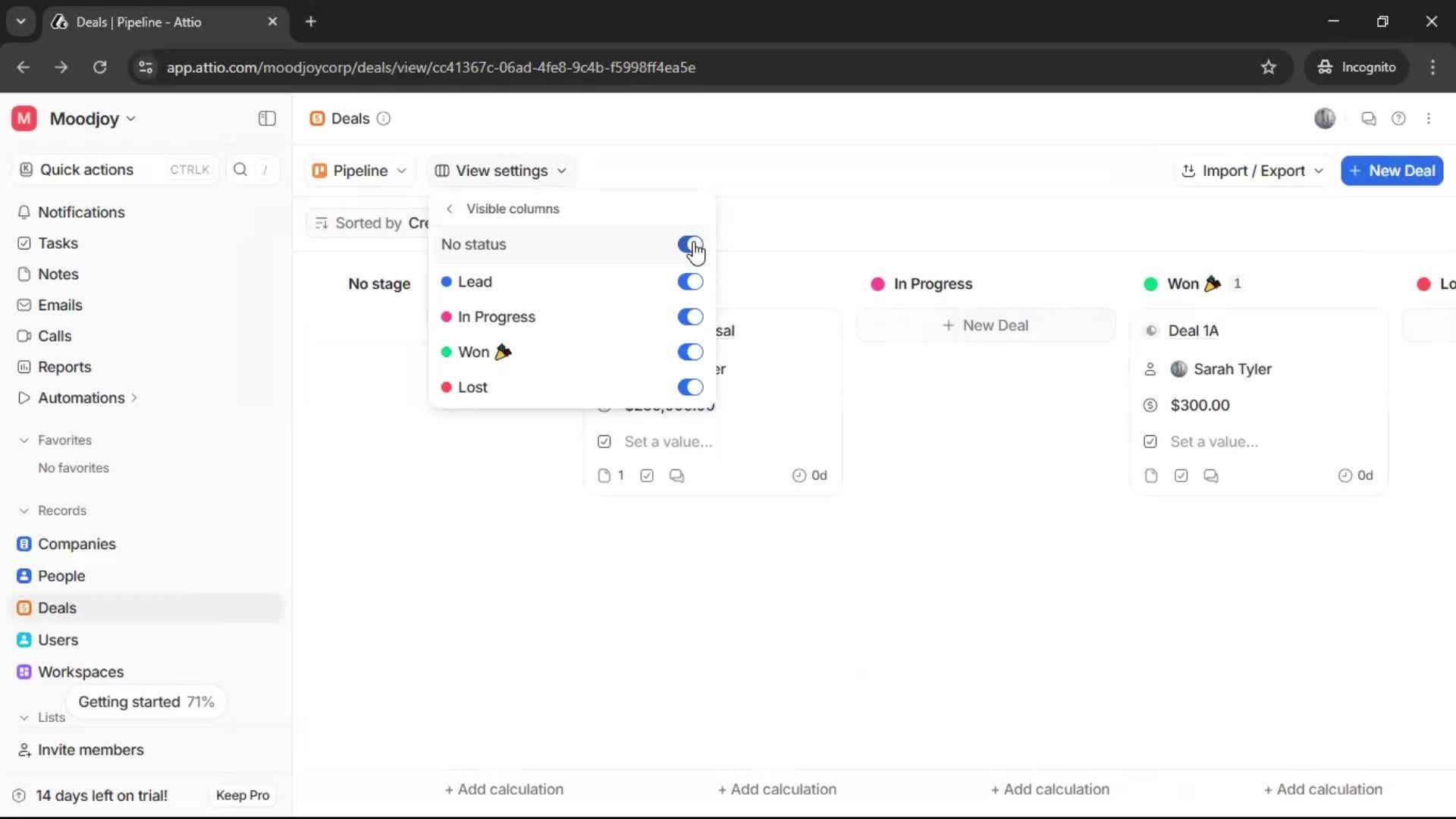Click Add calculation under Won column
This screenshot has height=819, width=1456.
1323,789
